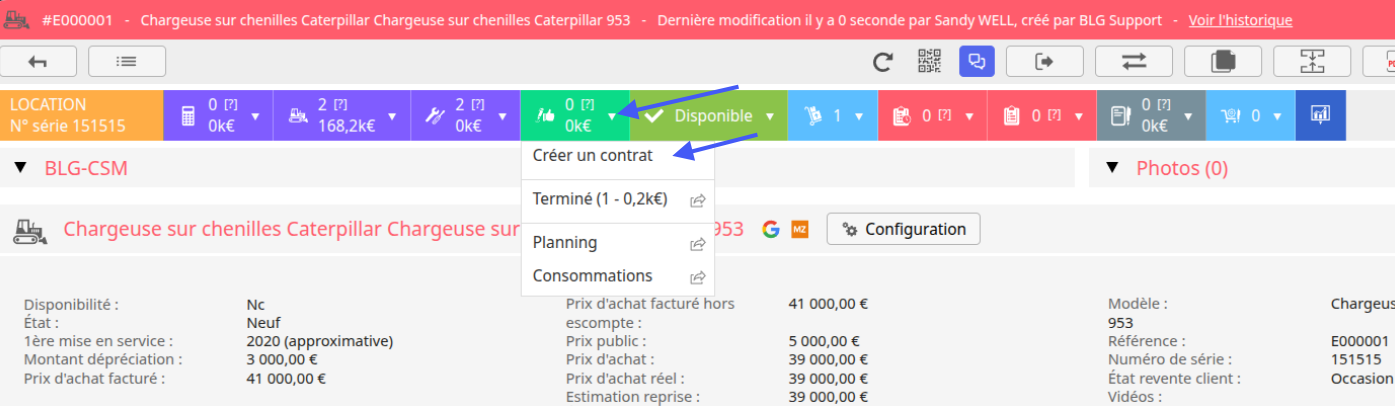Collapse the Photos (0) section

[1113, 168]
